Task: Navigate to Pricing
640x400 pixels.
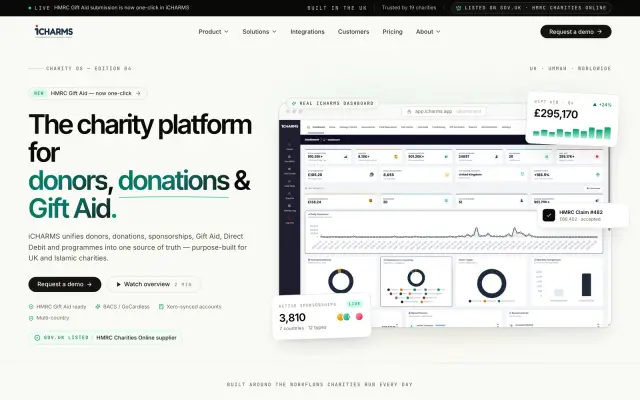Action: tap(392, 31)
